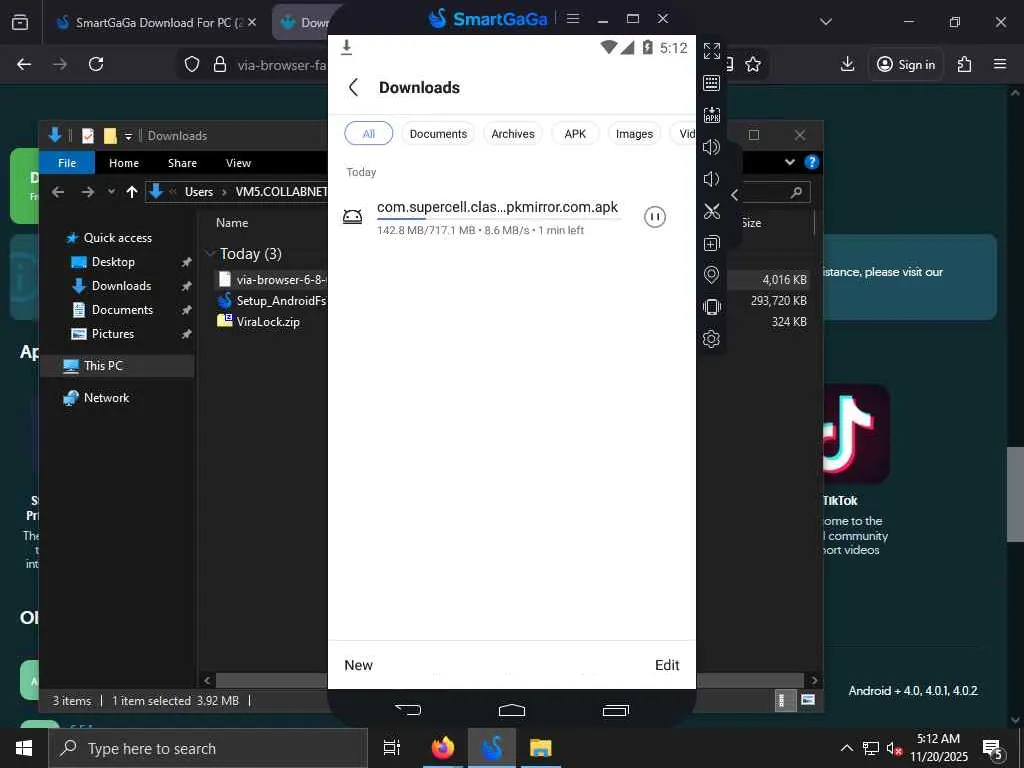Select the Images filter chip
The width and height of the screenshot is (1024, 768).
634,133
